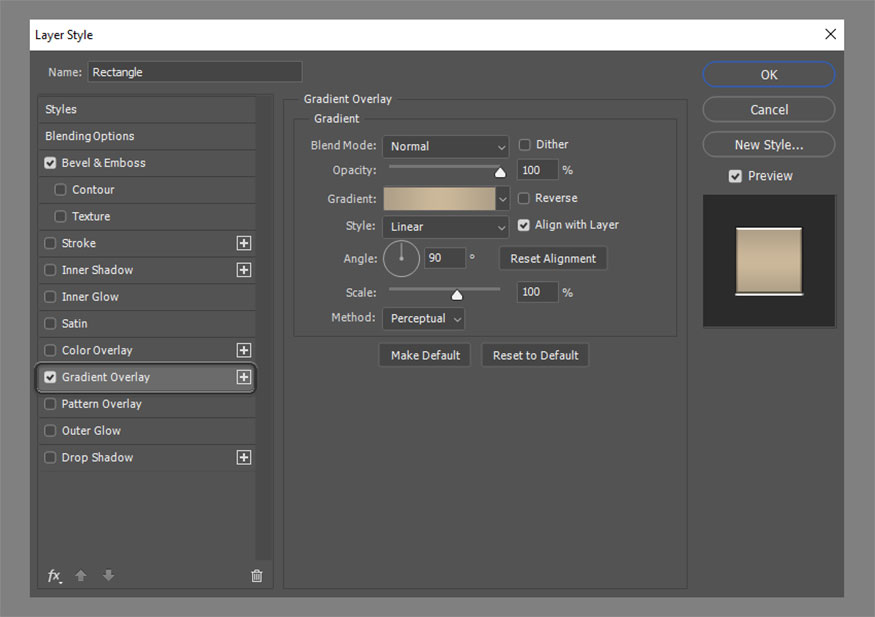Open the gradient picker dropdown arrow
The width and height of the screenshot is (875, 617).
pos(503,199)
